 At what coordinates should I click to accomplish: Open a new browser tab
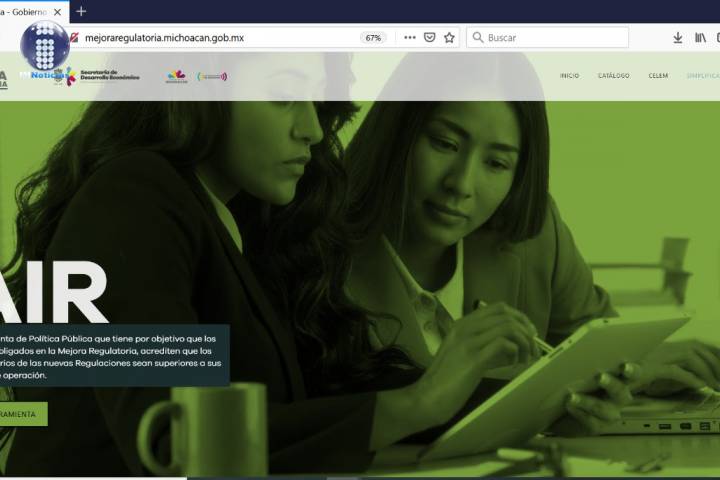coord(81,11)
